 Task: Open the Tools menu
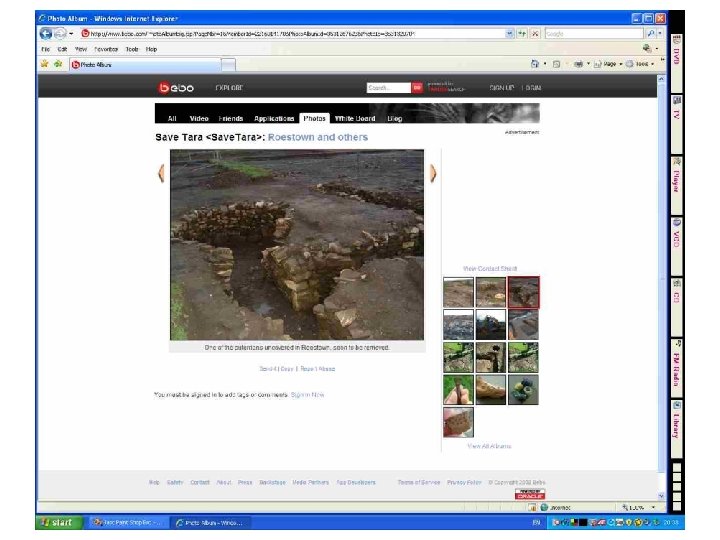(132, 49)
